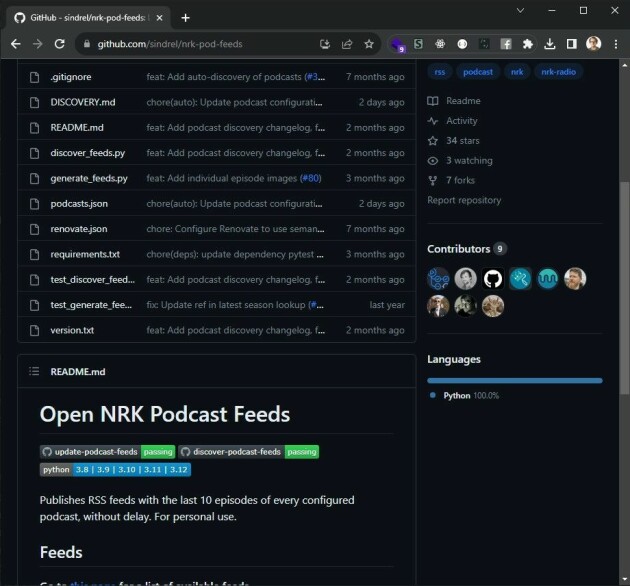Click the scrollbar down arrow
630x586 pixels.
pos(624,579)
